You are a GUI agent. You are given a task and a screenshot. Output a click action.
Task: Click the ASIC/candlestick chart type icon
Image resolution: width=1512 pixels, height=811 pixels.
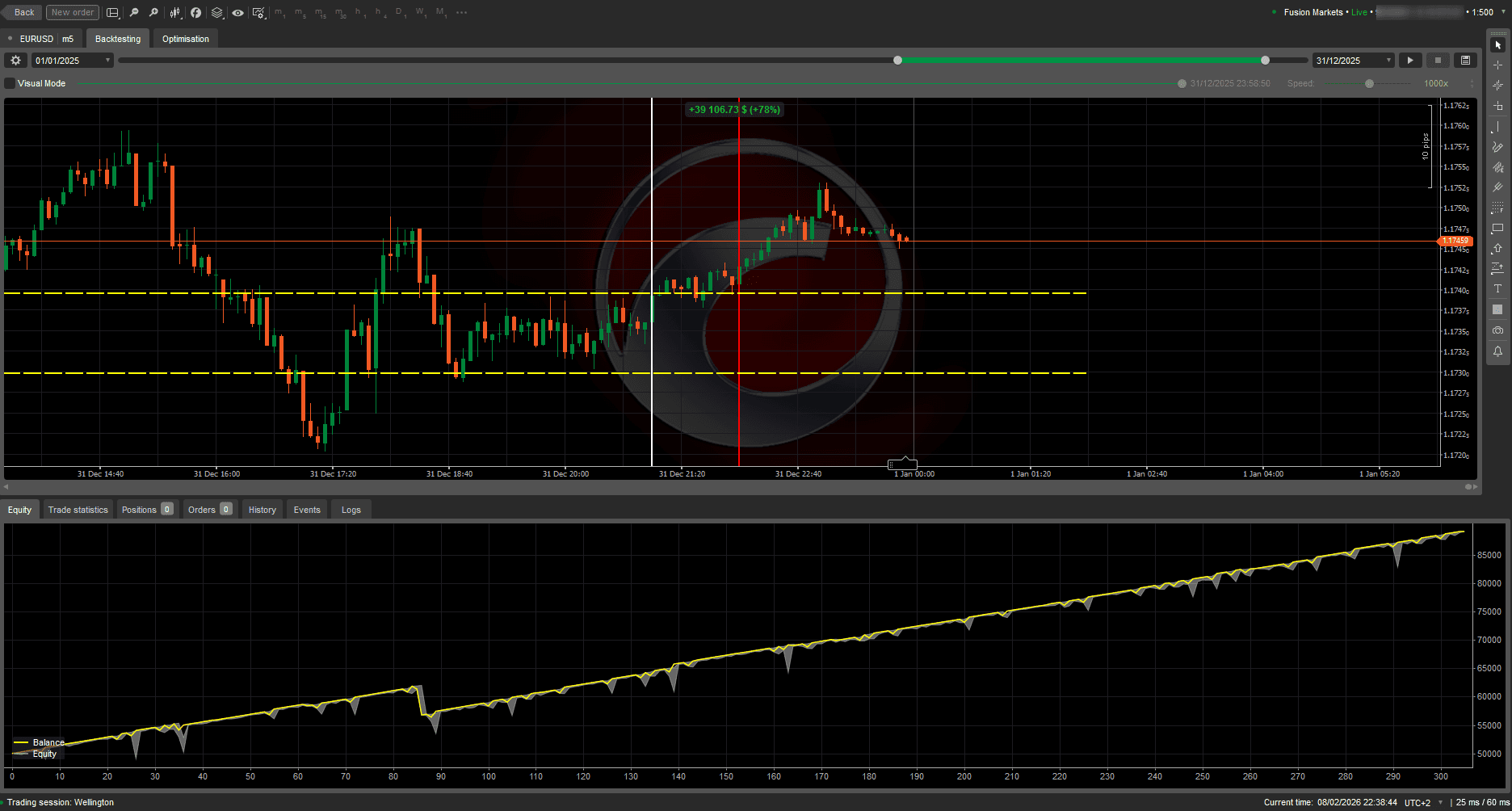pyautogui.click(x=174, y=12)
